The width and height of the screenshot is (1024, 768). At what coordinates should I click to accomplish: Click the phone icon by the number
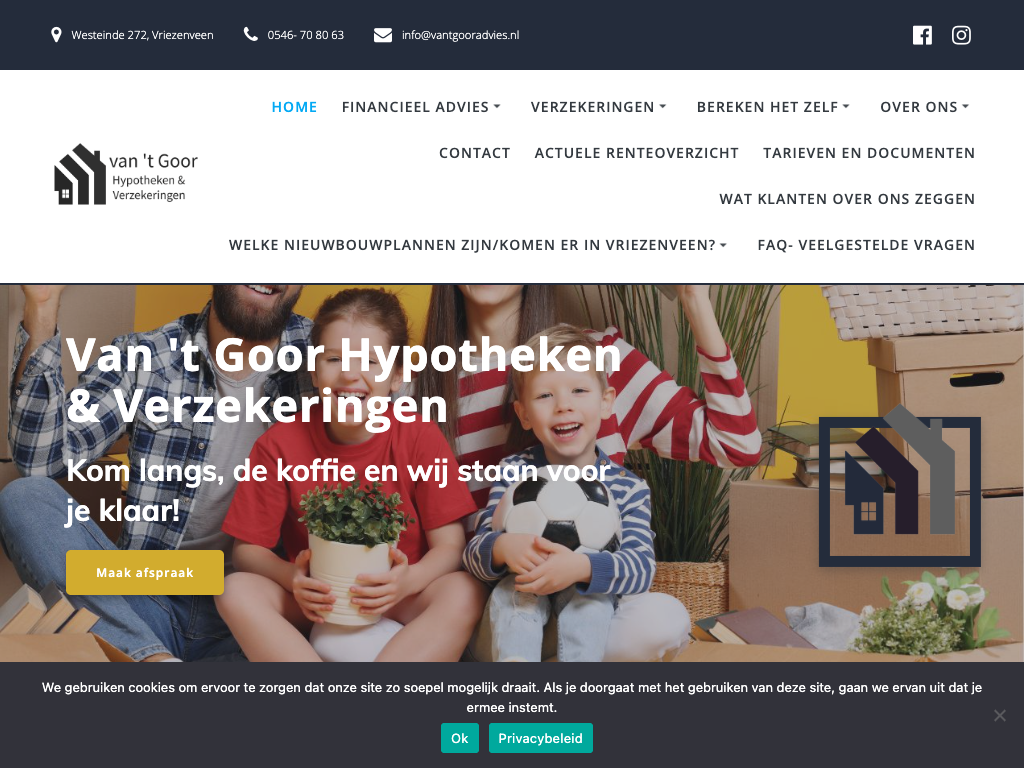click(x=251, y=35)
